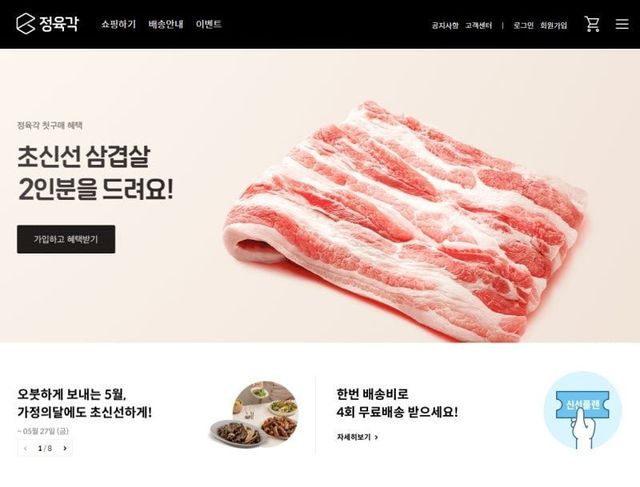The height and width of the screenshot is (487, 640).
Task: Go to next banner slide arrow
Action: point(65,448)
